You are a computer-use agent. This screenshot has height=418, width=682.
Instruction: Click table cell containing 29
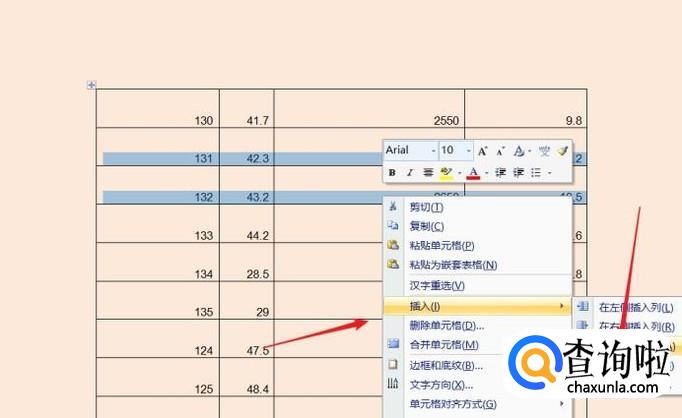tap(247, 300)
